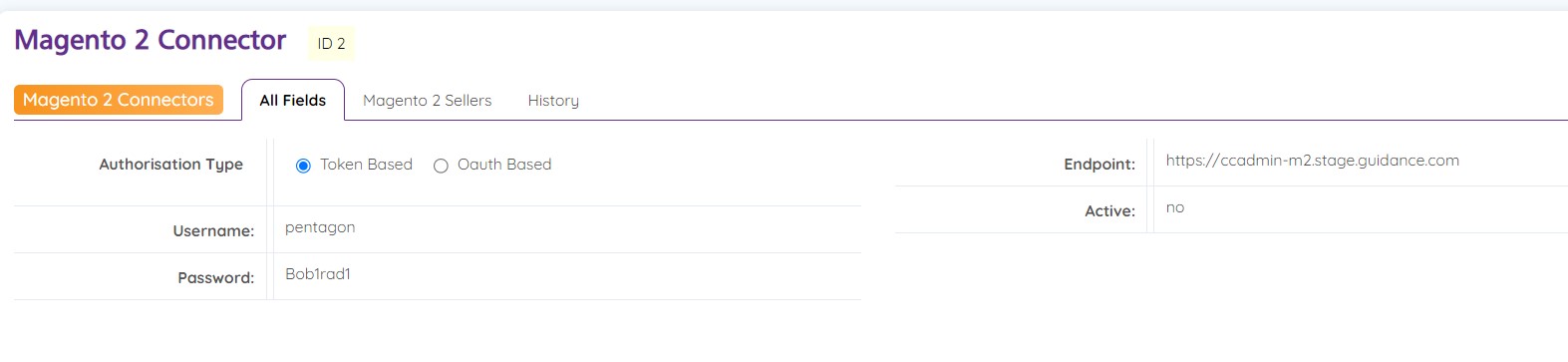Click the Magento 2 Connector page title
This screenshot has height=362, width=1568.
(x=151, y=40)
